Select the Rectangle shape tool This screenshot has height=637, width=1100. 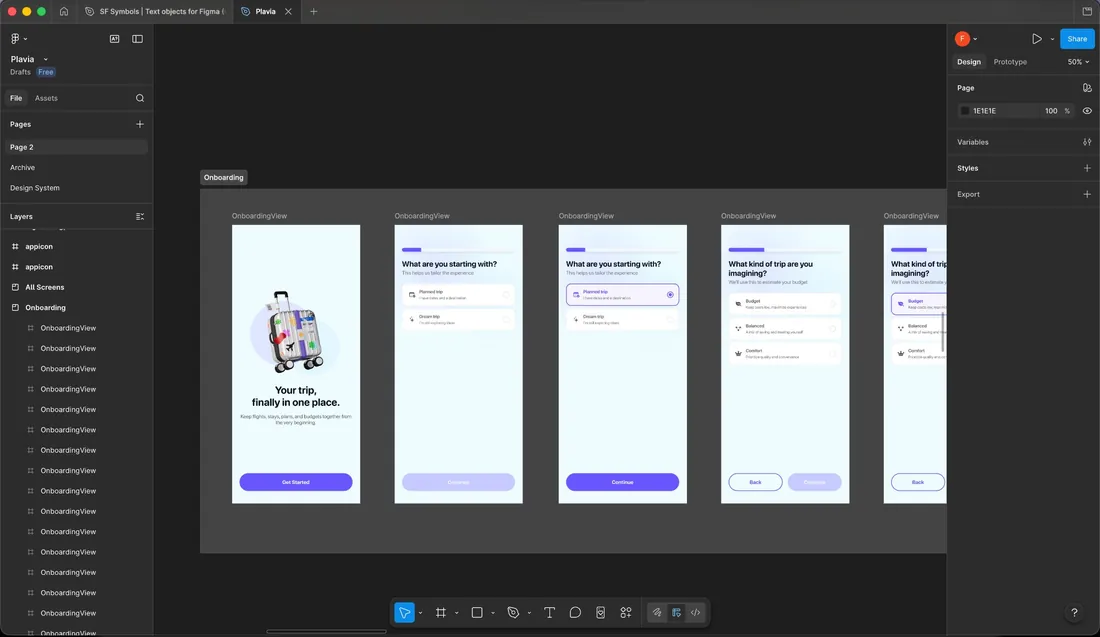(477, 612)
